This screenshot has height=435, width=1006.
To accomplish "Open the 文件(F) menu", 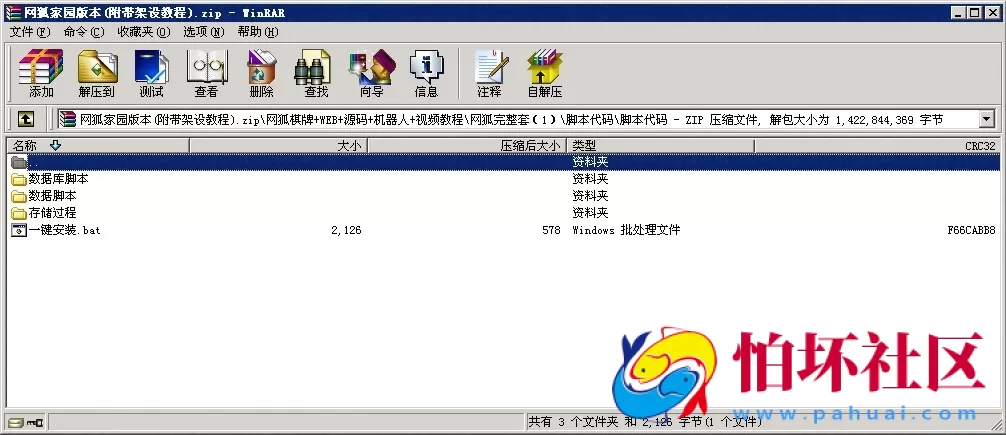I will 30,31.
